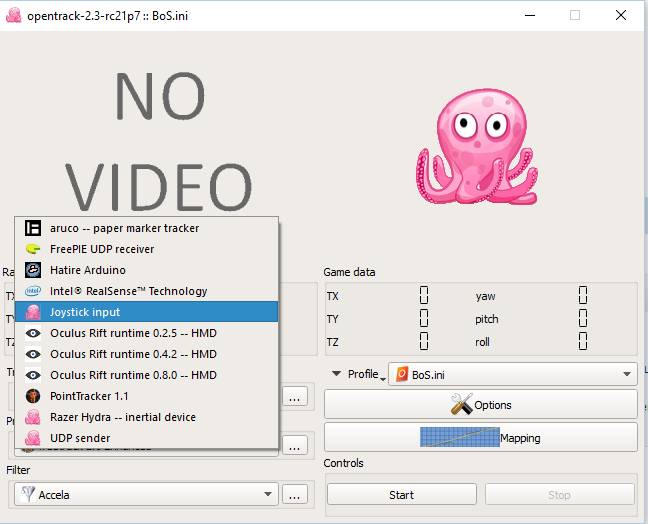Click eye icon for Oculus 0.4.2

click(33, 354)
